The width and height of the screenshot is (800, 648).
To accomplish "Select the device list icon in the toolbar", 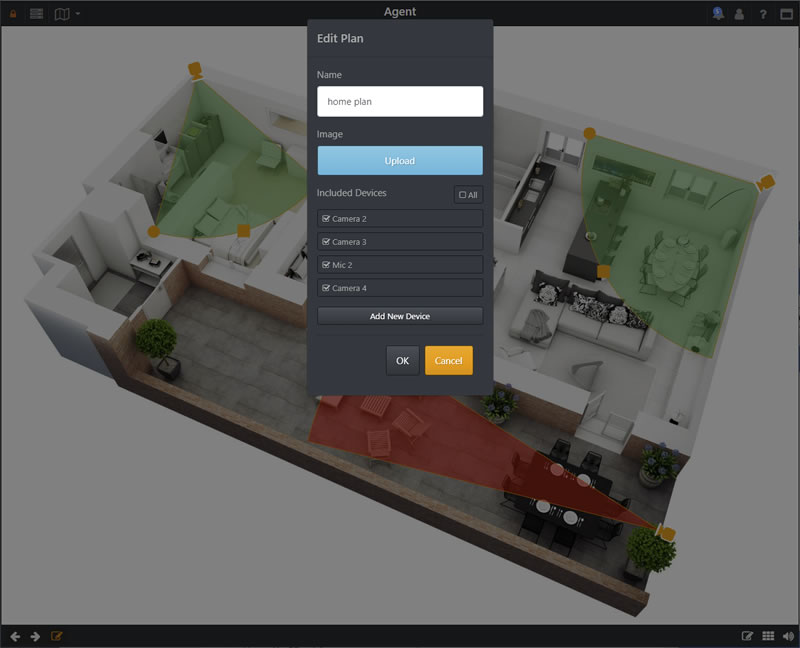I will pos(36,13).
